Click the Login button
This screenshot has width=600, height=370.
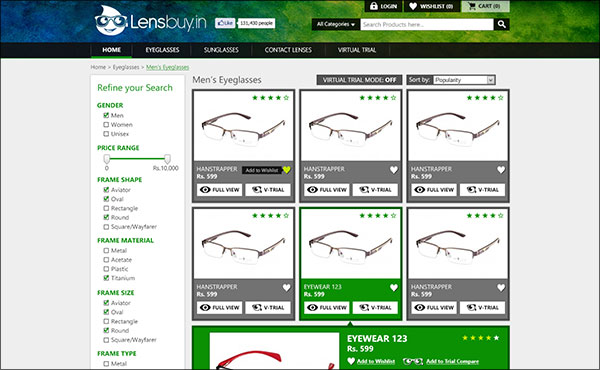[x=383, y=6]
